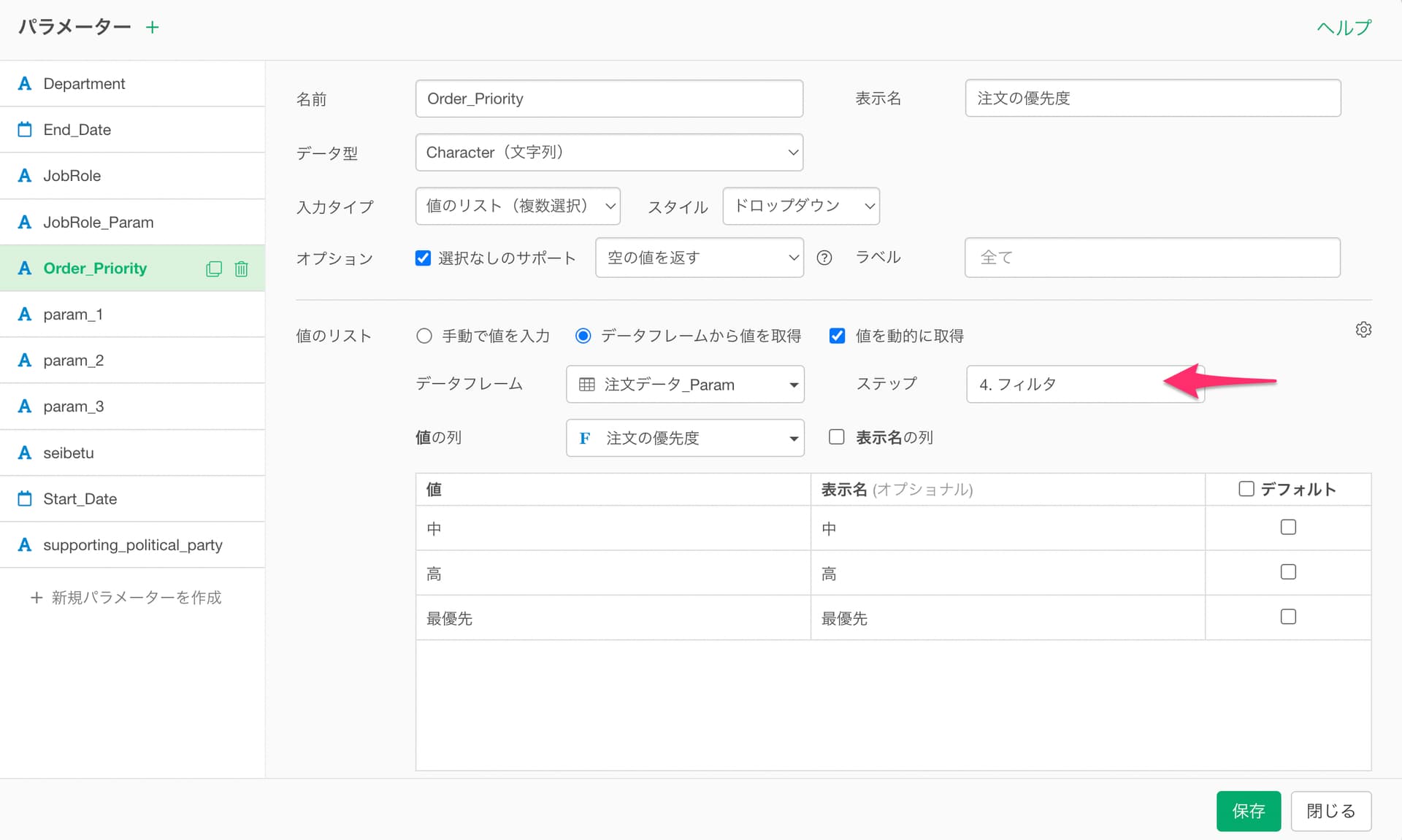Click 新規パラメーターを作成
1402x840 pixels.
point(126,598)
